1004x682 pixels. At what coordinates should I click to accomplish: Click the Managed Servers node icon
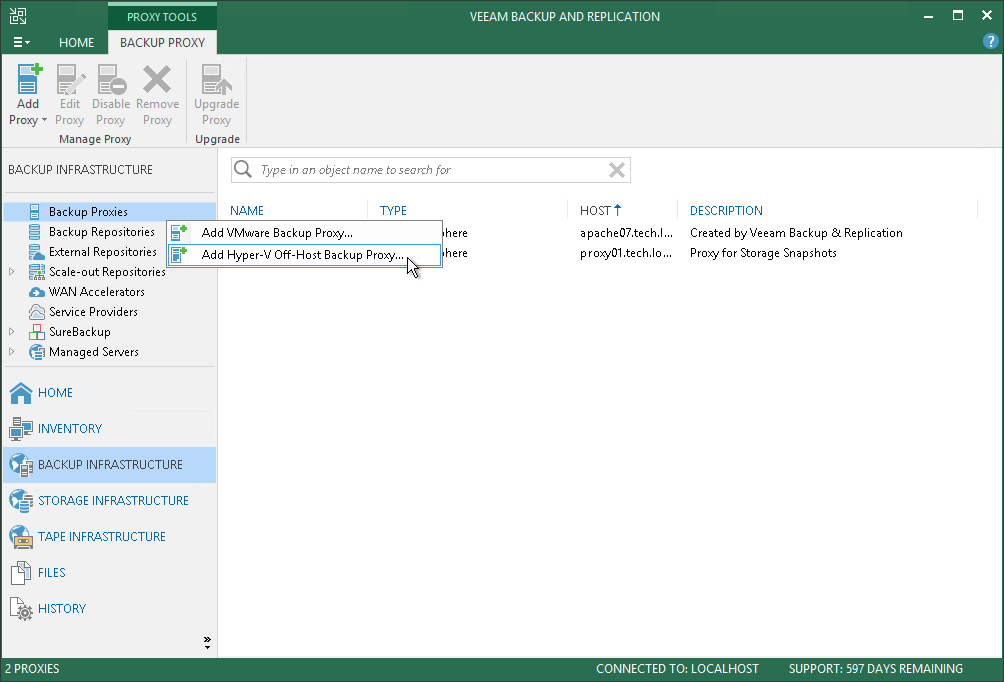click(36, 352)
